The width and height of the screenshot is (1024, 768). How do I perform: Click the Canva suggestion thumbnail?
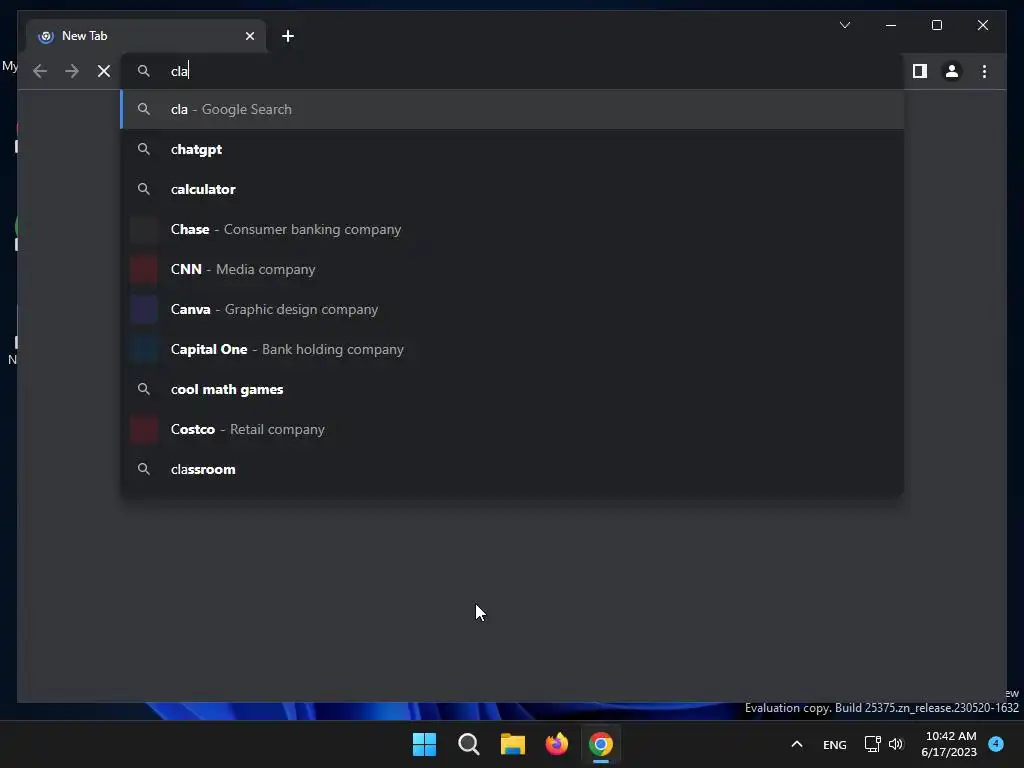144,310
